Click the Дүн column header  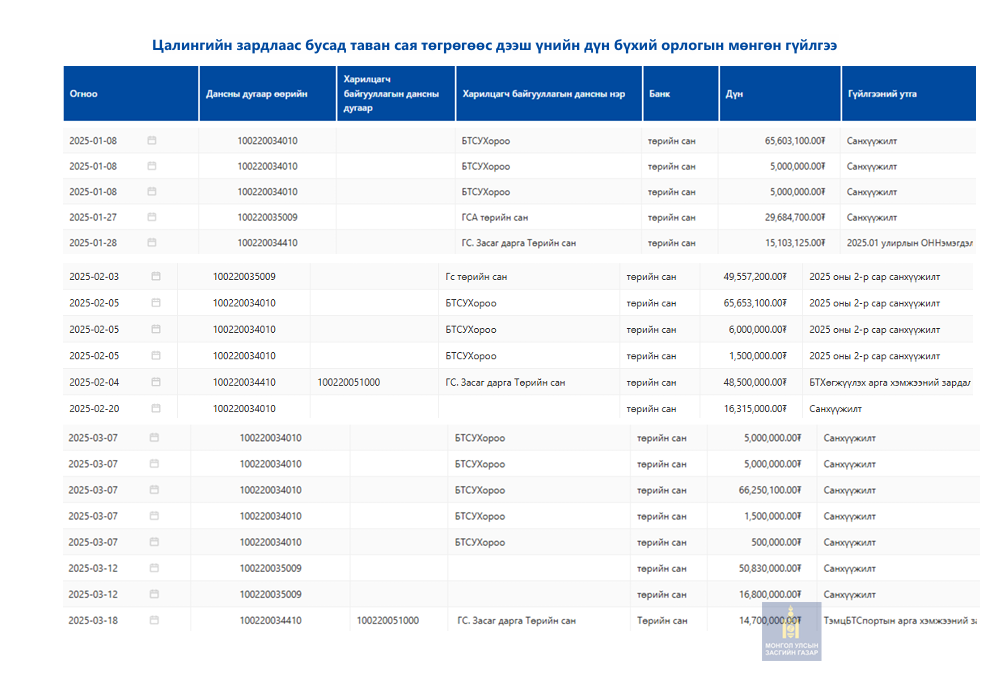click(x=734, y=94)
